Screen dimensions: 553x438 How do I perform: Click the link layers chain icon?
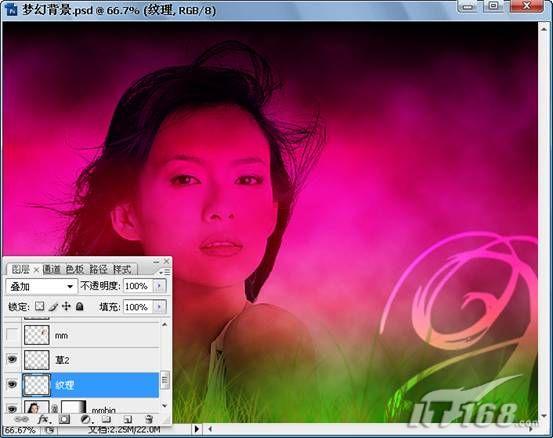point(21,419)
